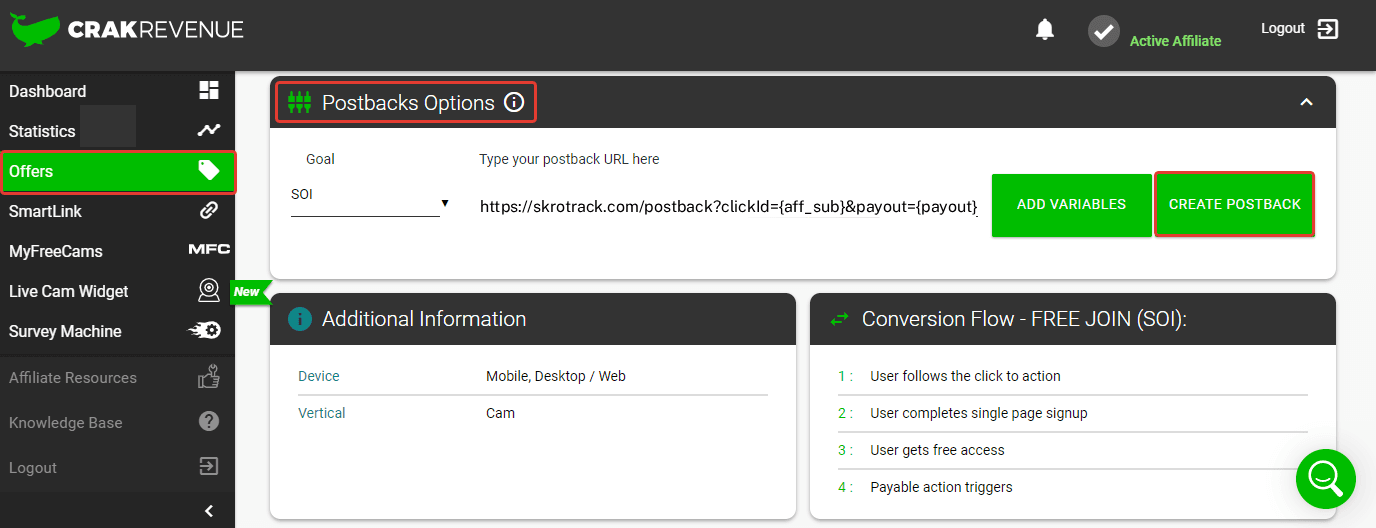Click the Postbacks Options heading
Viewport: 1376px width, 528px height.
(x=408, y=102)
